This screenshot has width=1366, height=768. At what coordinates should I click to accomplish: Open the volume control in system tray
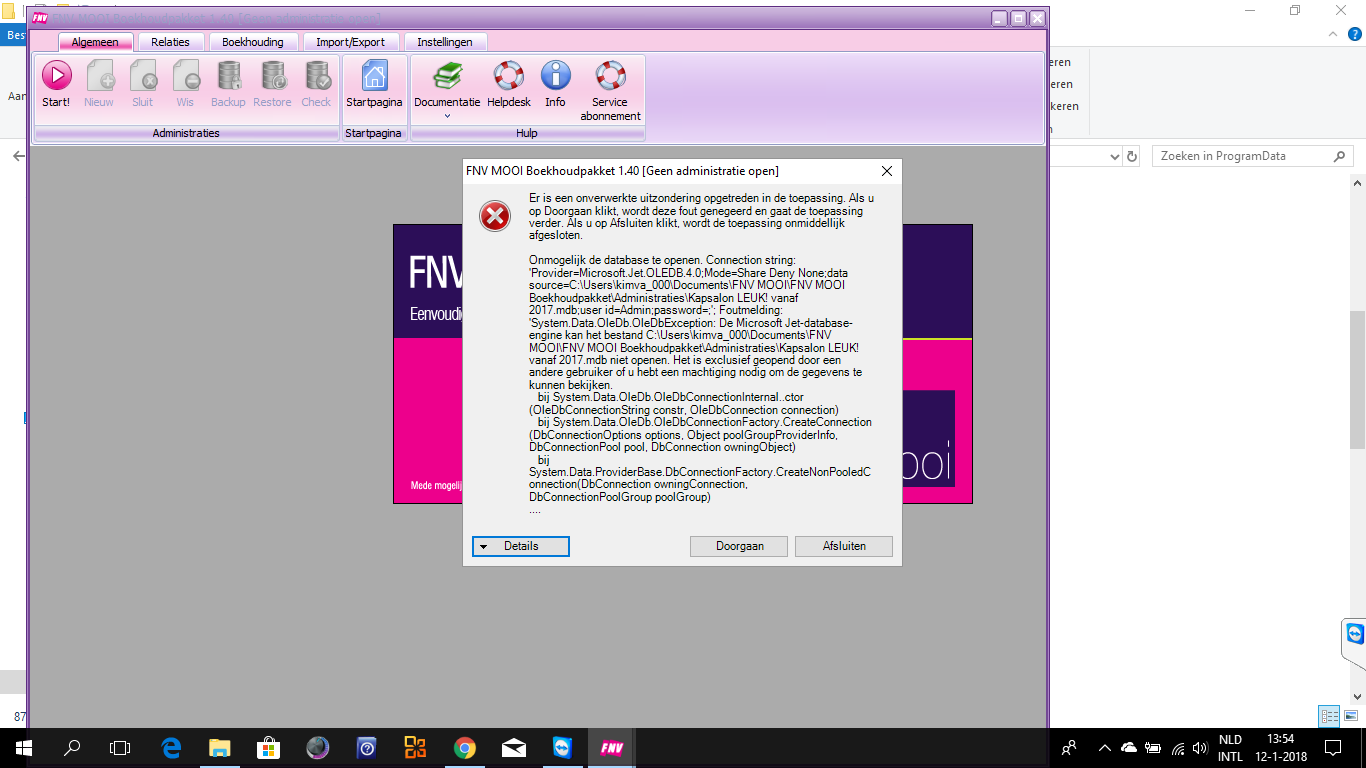(x=1201, y=748)
